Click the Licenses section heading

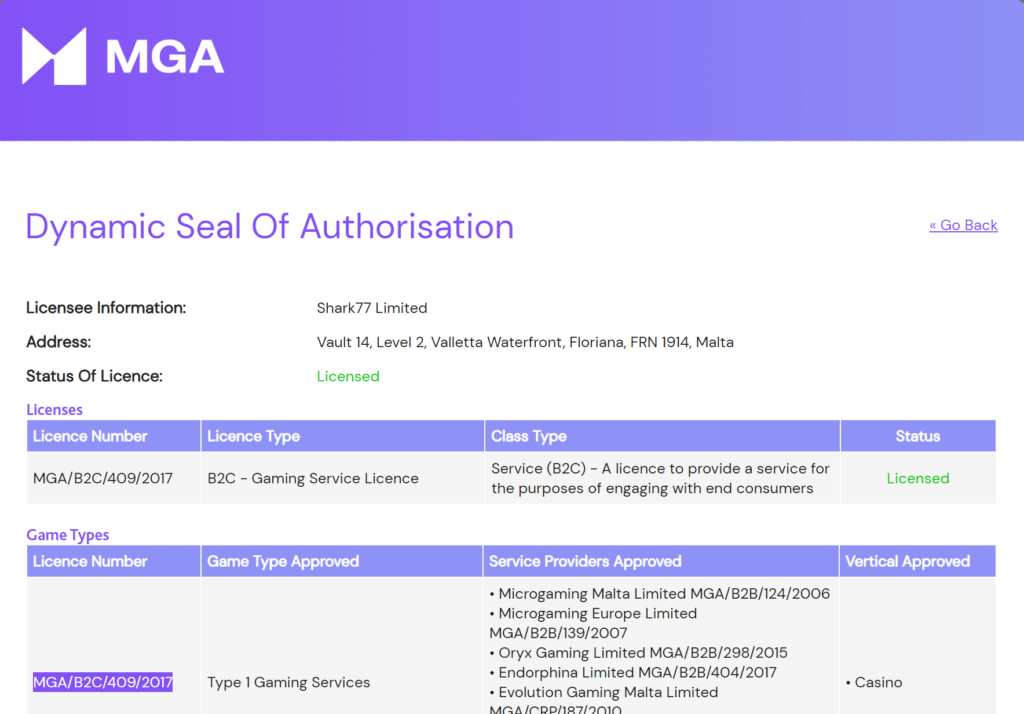click(54, 409)
